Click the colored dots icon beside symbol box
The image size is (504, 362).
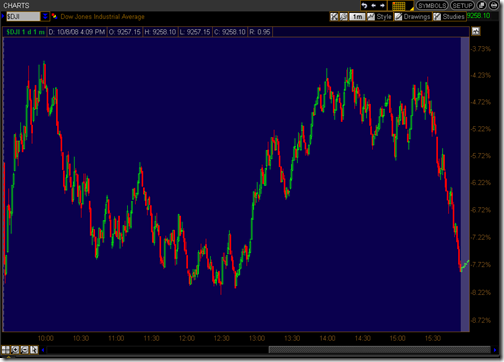[54, 16]
